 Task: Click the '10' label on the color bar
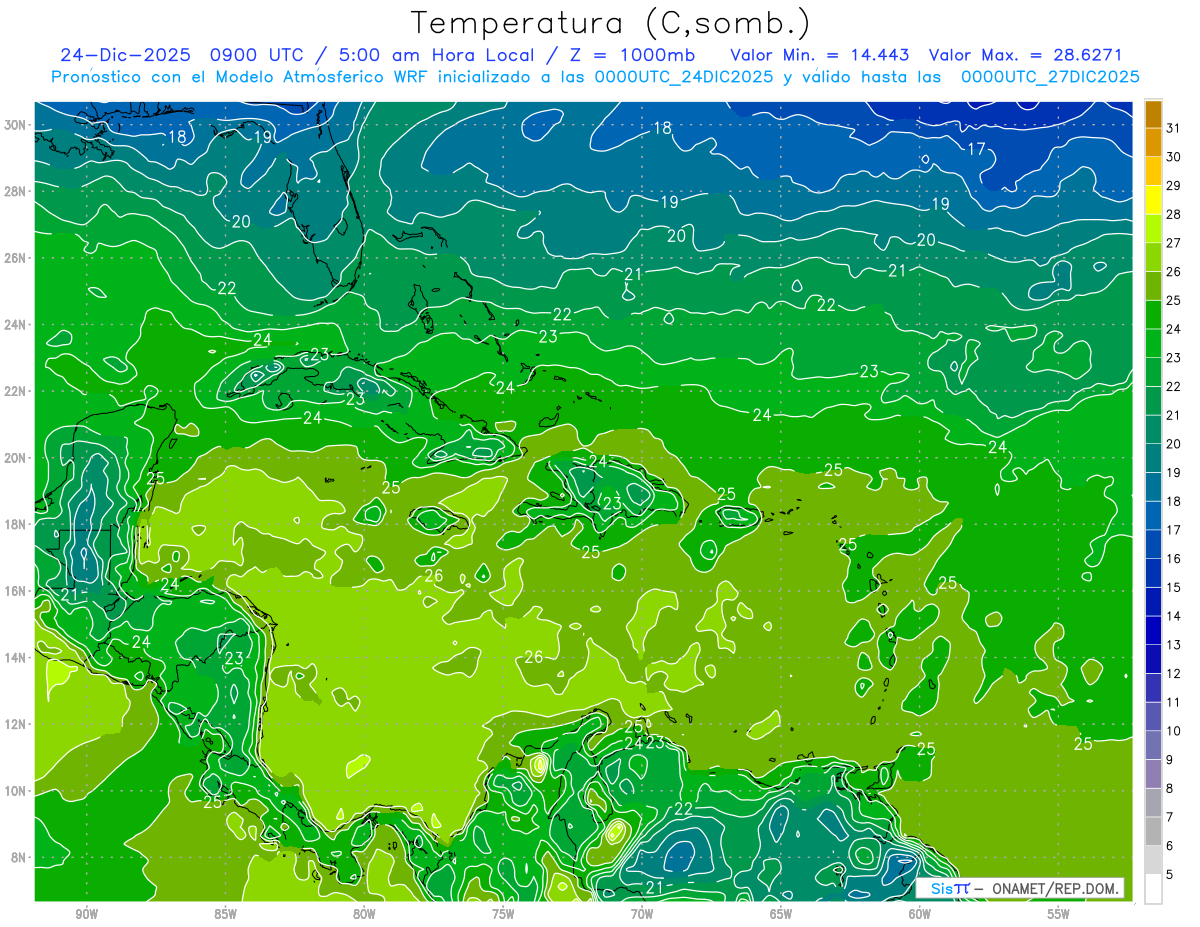(1174, 731)
